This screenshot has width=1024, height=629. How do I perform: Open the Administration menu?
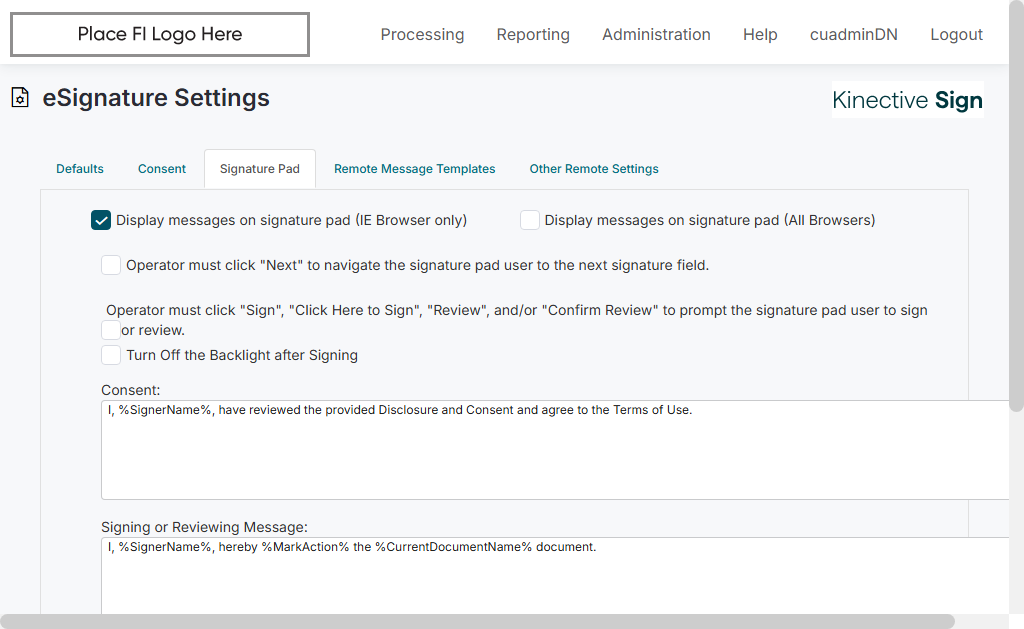[x=656, y=35]
